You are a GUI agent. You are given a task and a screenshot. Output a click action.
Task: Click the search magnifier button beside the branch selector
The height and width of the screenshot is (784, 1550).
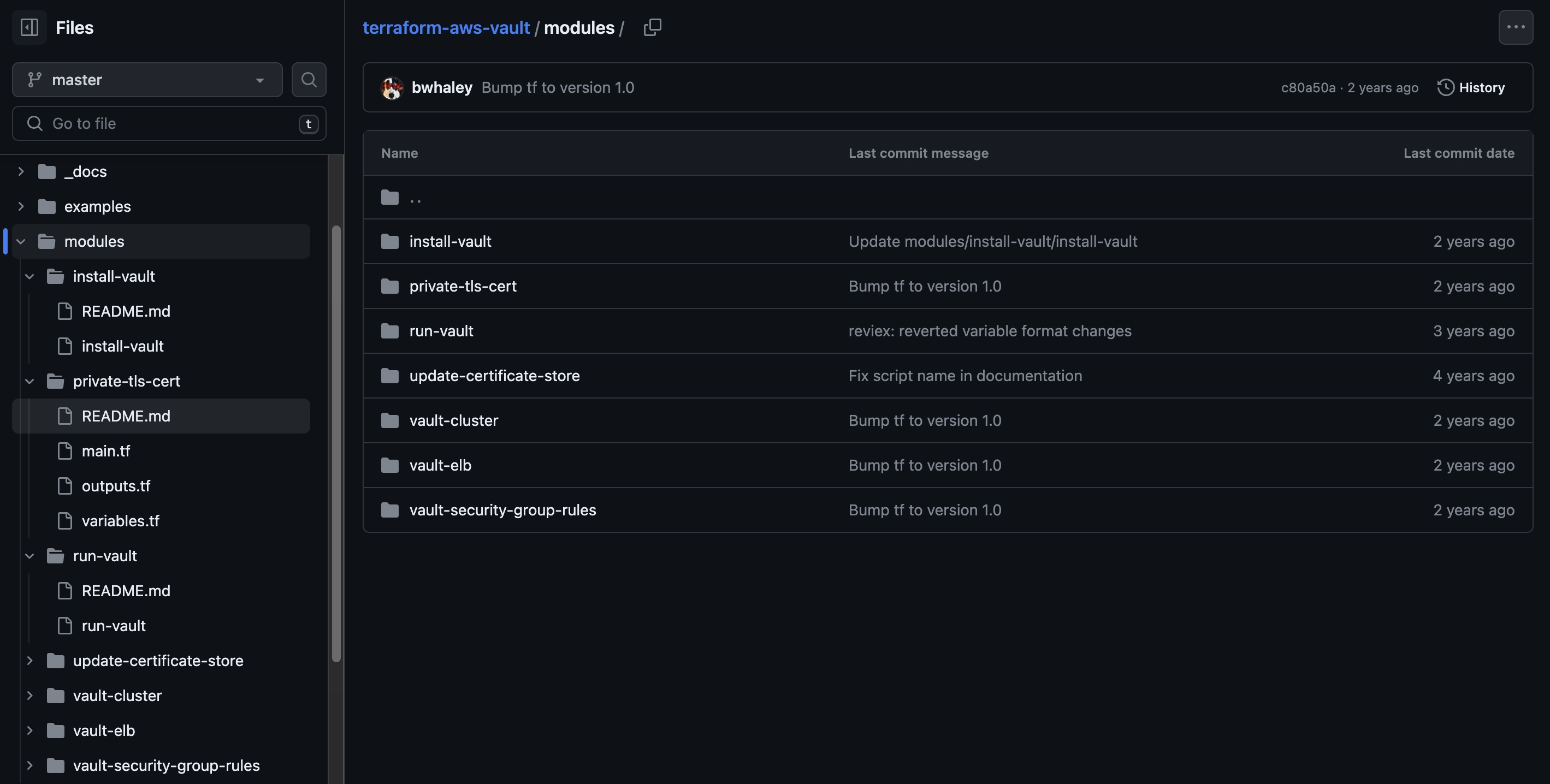click(x=309, y=79)
